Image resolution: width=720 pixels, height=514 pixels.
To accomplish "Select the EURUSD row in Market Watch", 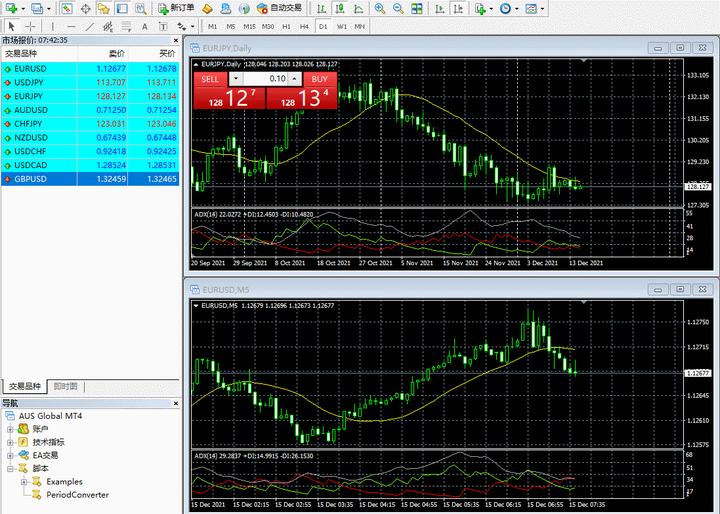I will pos(90,69).
